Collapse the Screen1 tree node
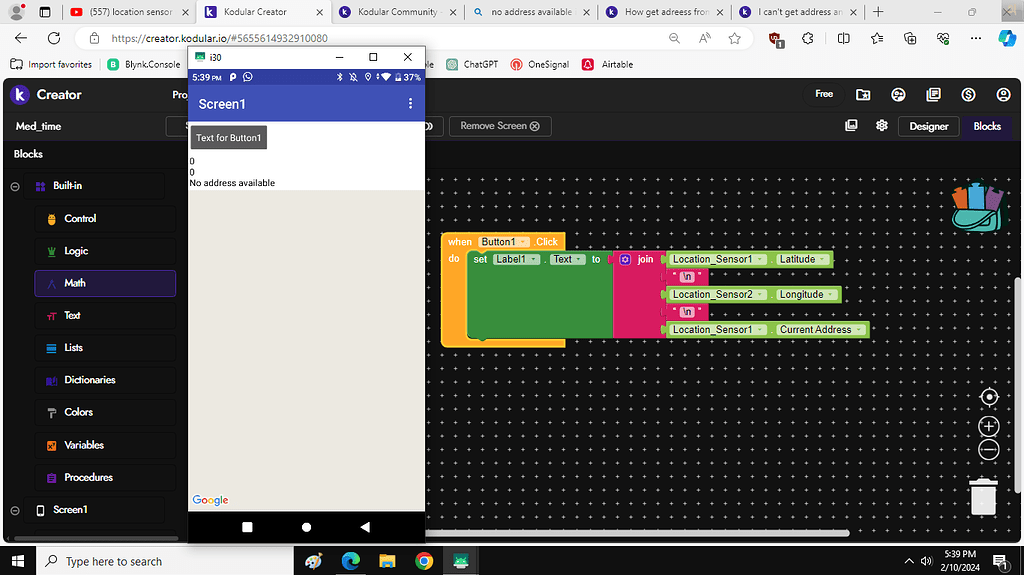Screen dimensions: 1024x575 click(15, 510)
